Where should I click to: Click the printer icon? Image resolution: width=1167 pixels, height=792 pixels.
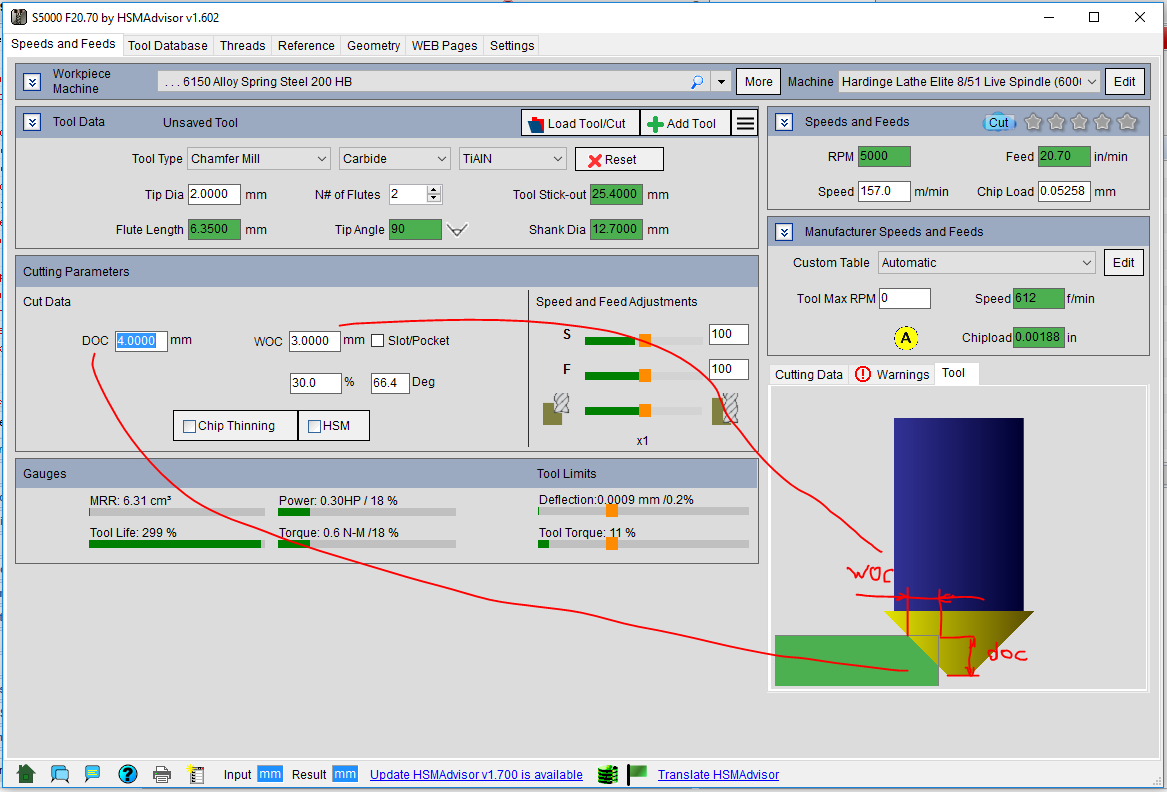coord(162,774)
